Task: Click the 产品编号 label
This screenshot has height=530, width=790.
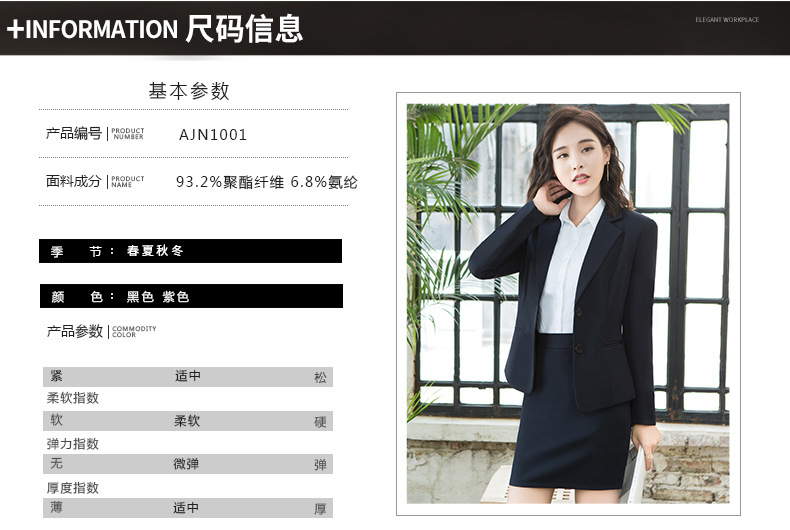Action: point(74,133)
